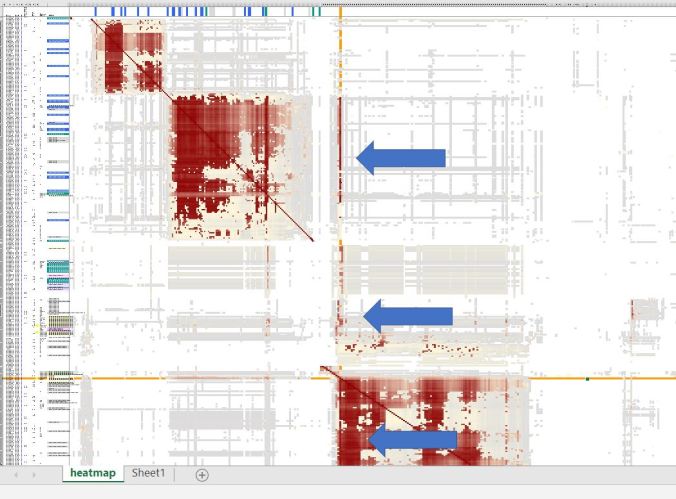Screen dimensions: 676x499
Task: Click the scroll-right sheet tabs arrow
Action: 35,475
